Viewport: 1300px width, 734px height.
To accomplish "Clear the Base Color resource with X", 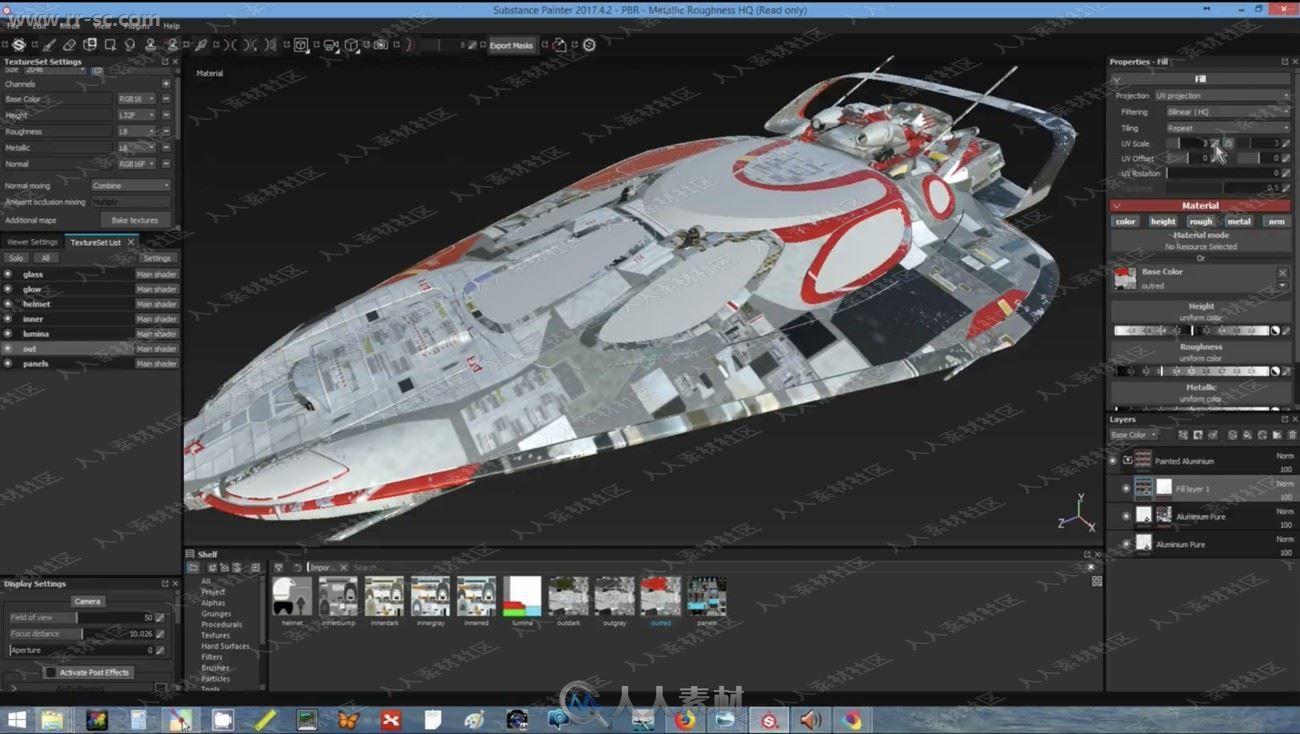I will [x=1282, y=272].
